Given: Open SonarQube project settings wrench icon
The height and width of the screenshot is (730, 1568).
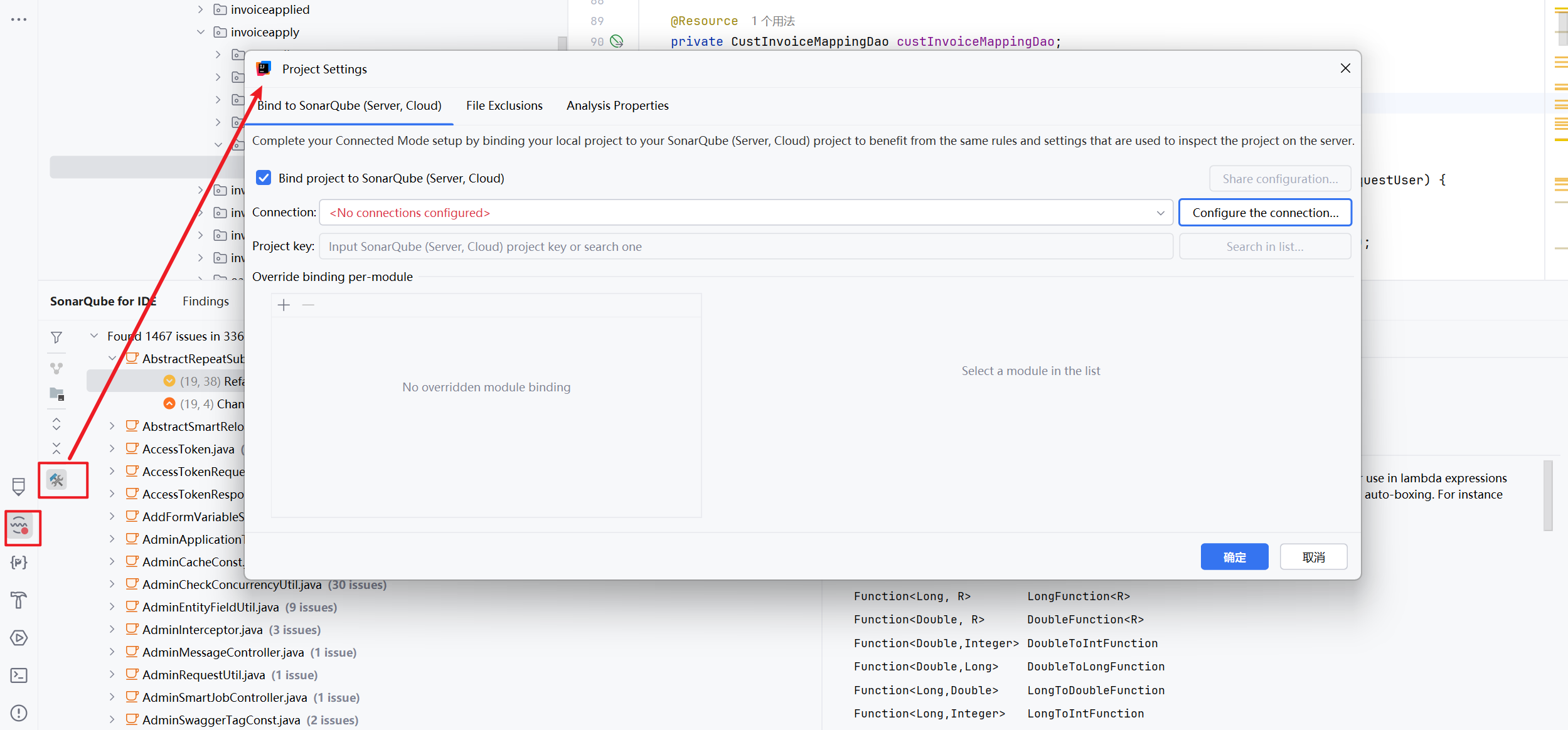Looking at the screenshot, I should click(x=56, y=480).
